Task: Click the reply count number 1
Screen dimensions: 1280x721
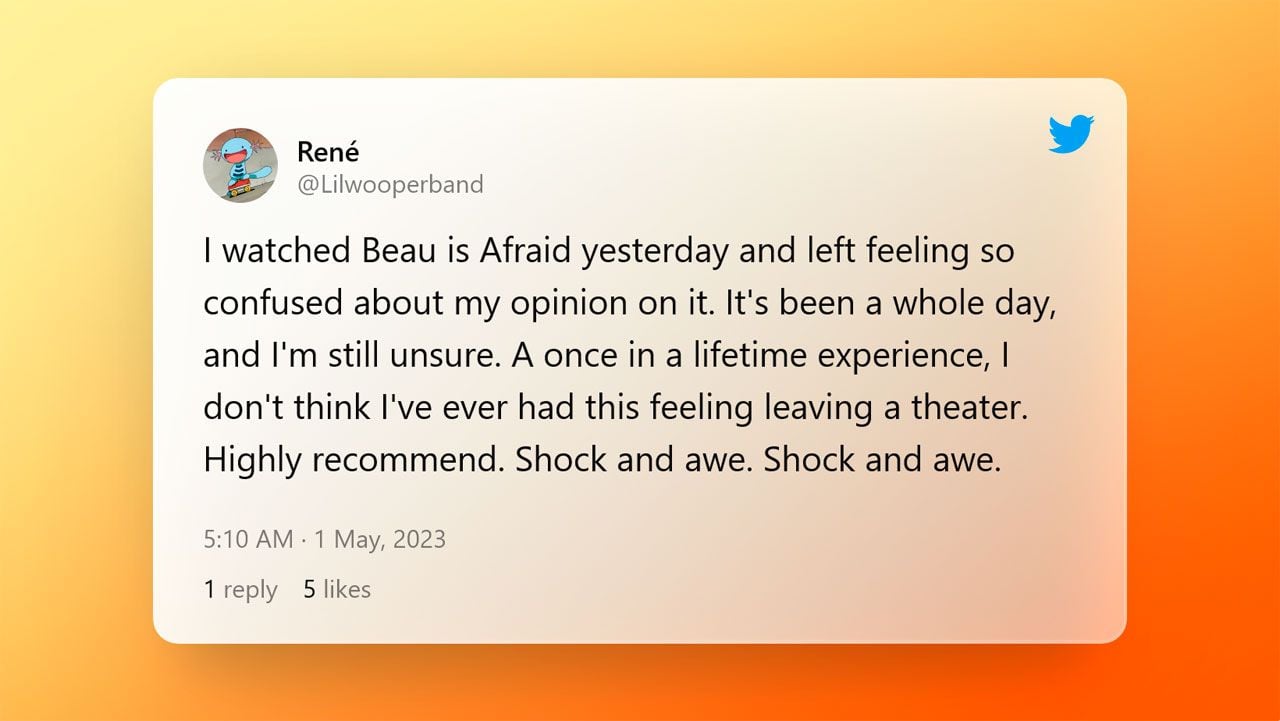Action: click(x=209, y=590)
